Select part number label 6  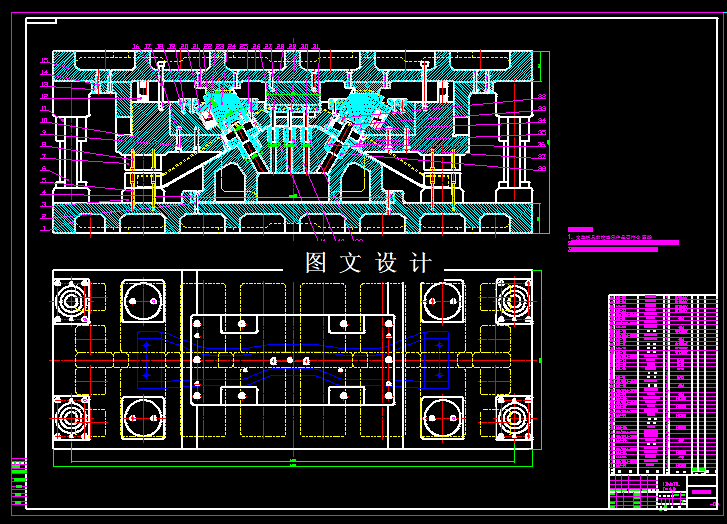pyautogui.click(x=44, y=168)
